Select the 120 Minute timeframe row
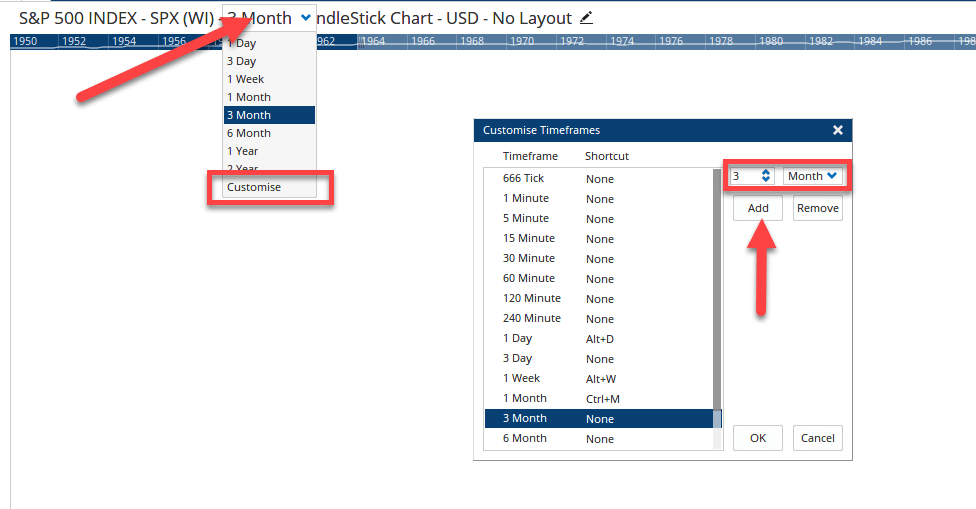Screen dimensions: 976x509 [x=598, y=298]
